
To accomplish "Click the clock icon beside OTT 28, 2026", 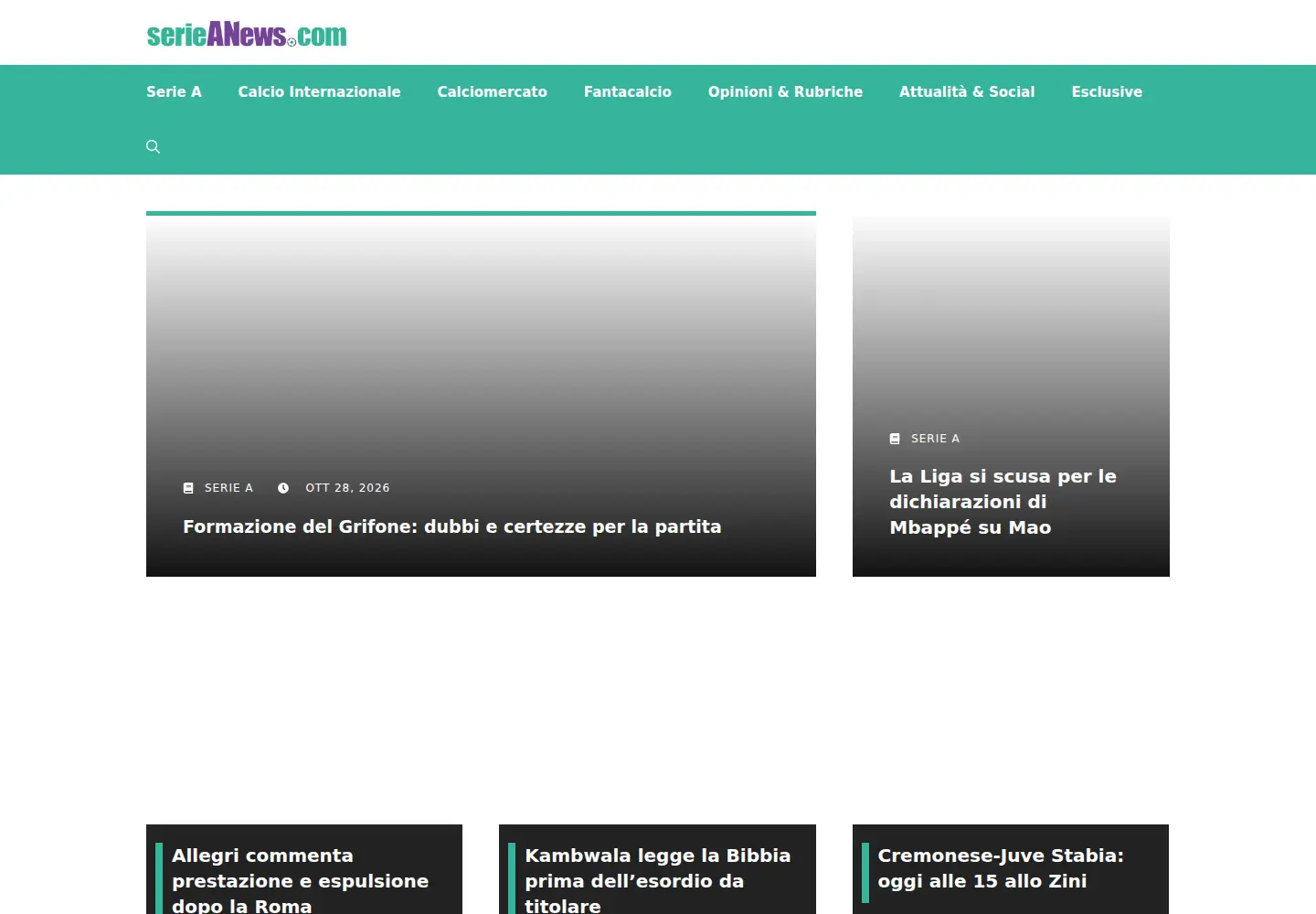I will point(283,488).
